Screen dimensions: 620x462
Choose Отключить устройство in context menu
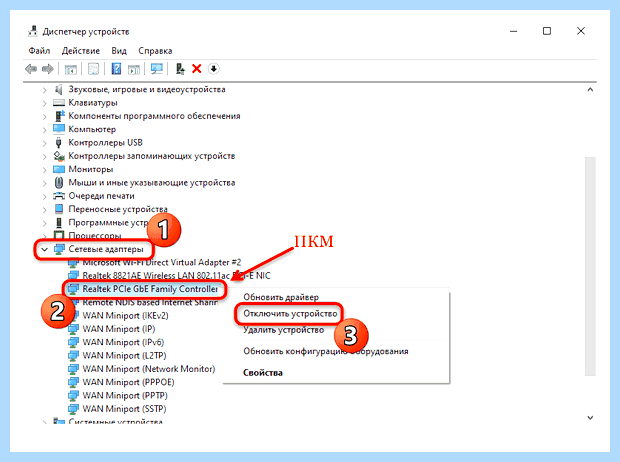pyautogui.click(x=290, y=314)
